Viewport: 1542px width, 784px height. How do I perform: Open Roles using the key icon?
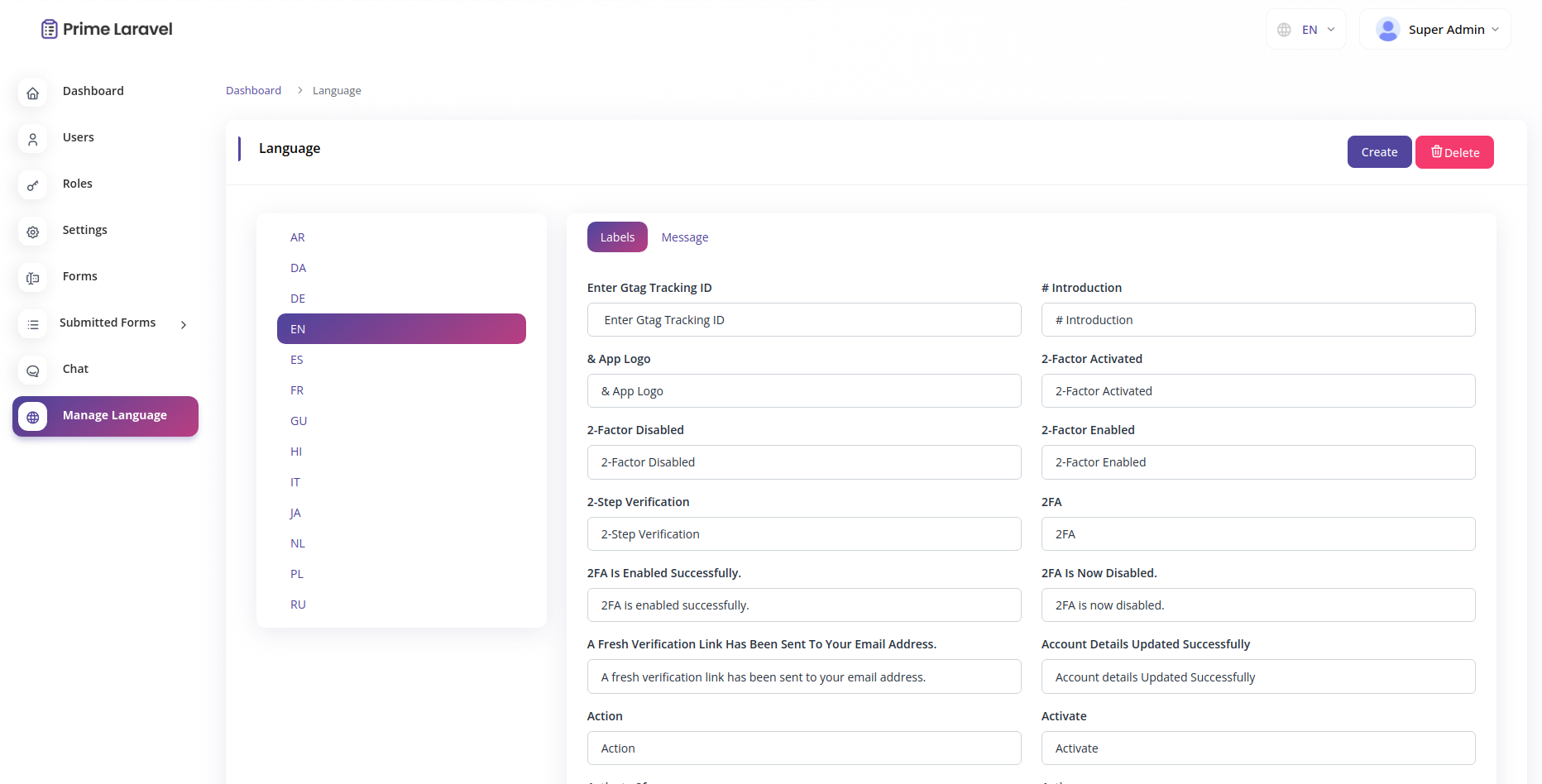tap(32, 185)
